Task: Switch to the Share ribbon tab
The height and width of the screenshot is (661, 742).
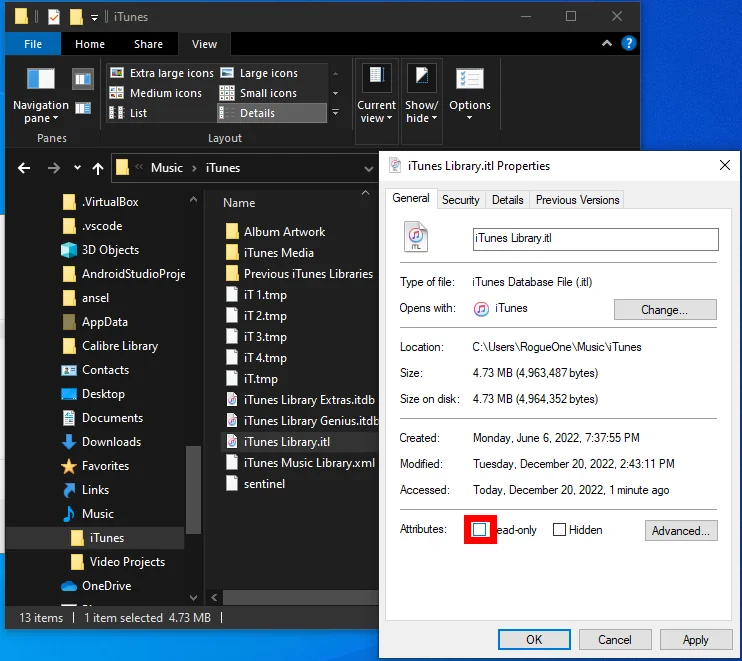Action: (x=148, y=44)
